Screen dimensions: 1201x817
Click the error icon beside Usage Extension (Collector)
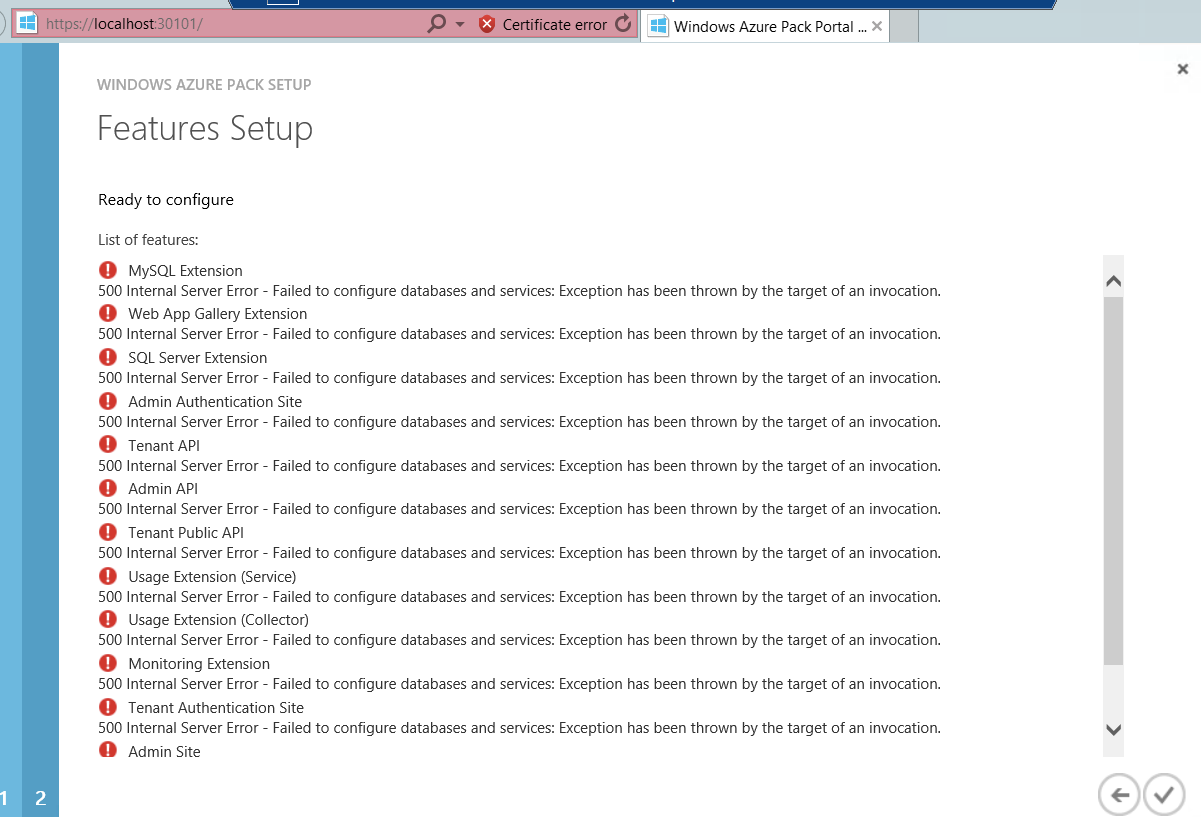(108, 619)
